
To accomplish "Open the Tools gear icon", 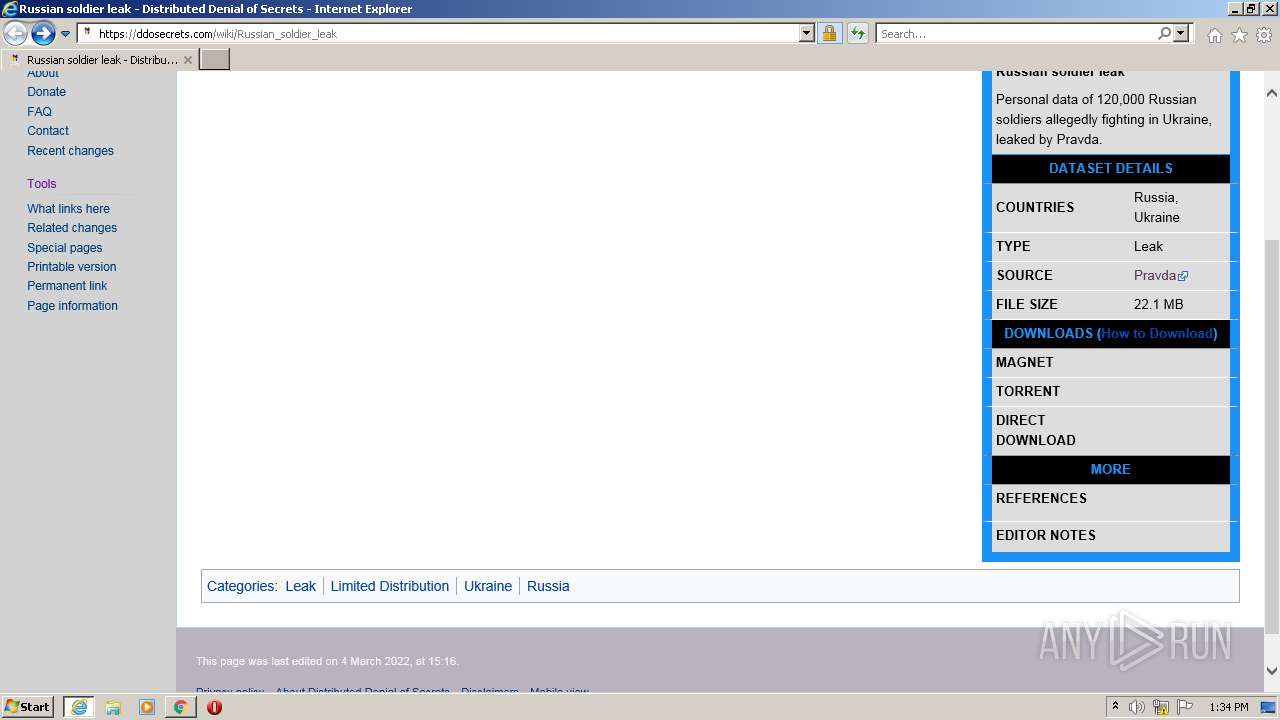I will click(x=1264, y=35).
